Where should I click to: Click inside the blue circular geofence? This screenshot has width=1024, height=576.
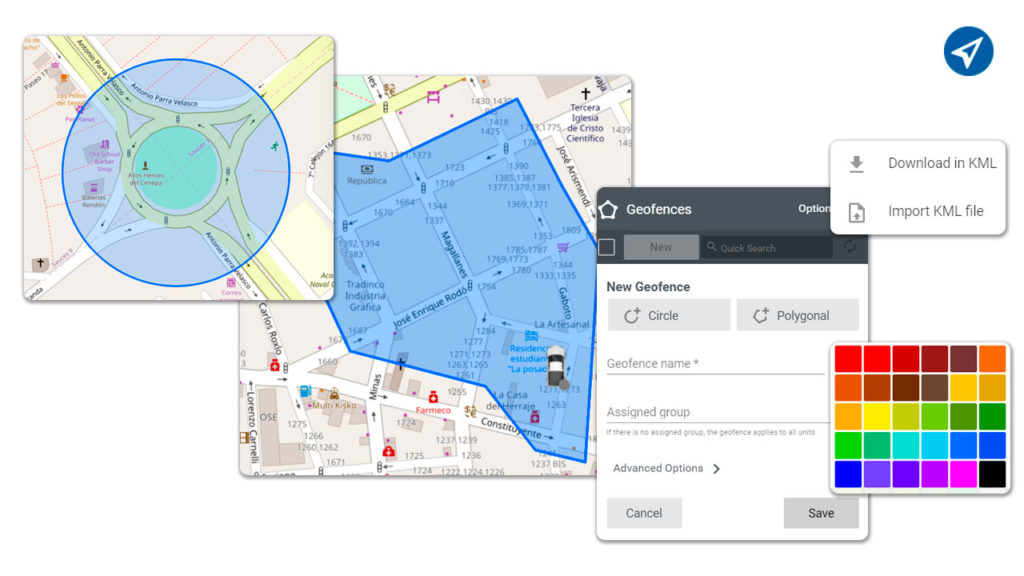tap(176, 172)
